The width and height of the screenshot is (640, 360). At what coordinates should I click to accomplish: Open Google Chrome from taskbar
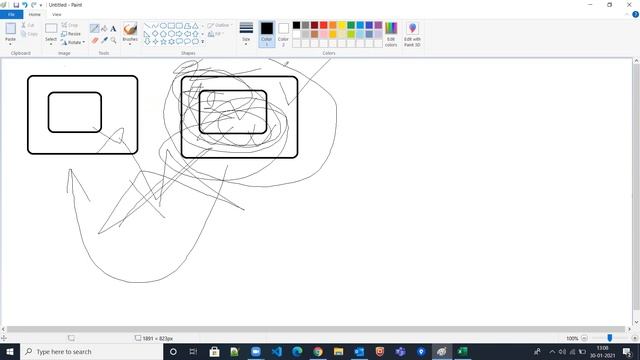click(318, 351)
